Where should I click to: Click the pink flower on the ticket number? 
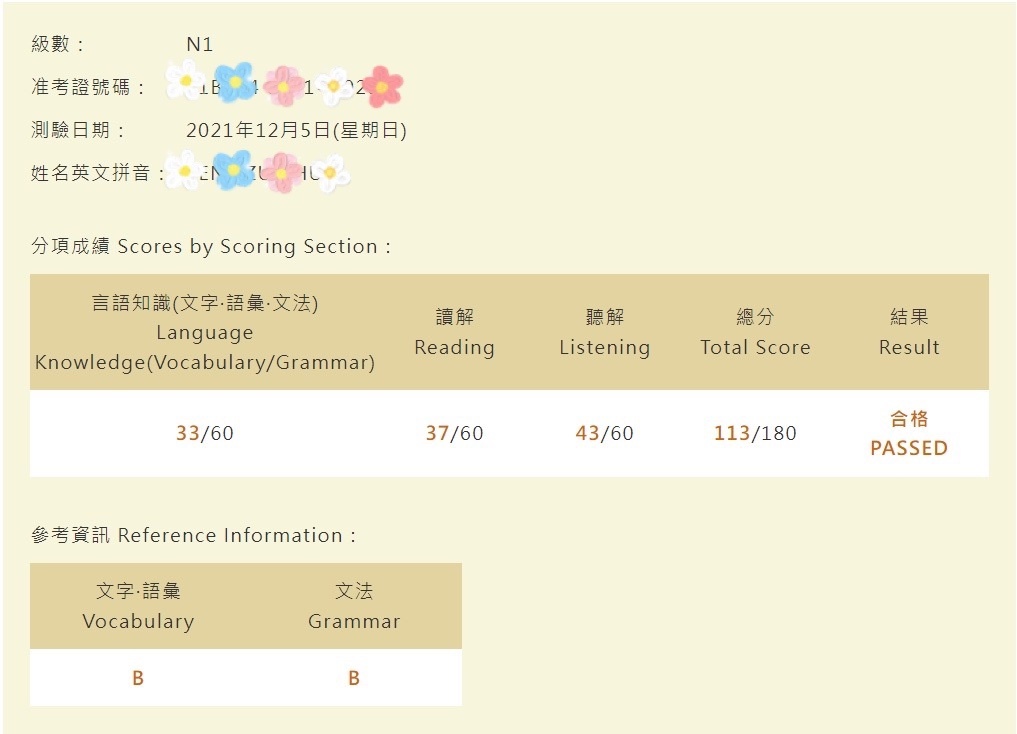coord(283,86)
